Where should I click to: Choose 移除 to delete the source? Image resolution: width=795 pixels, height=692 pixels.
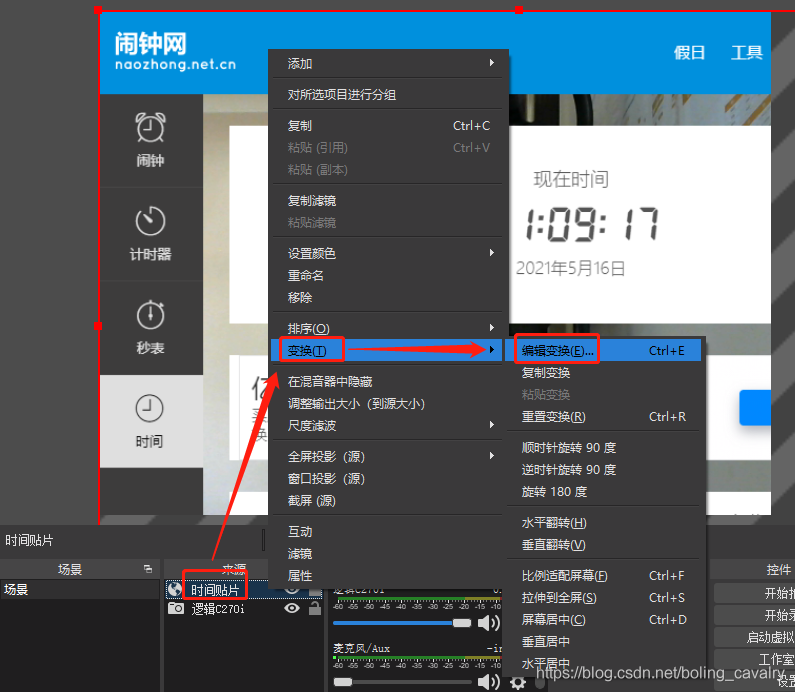click(388, 297)
